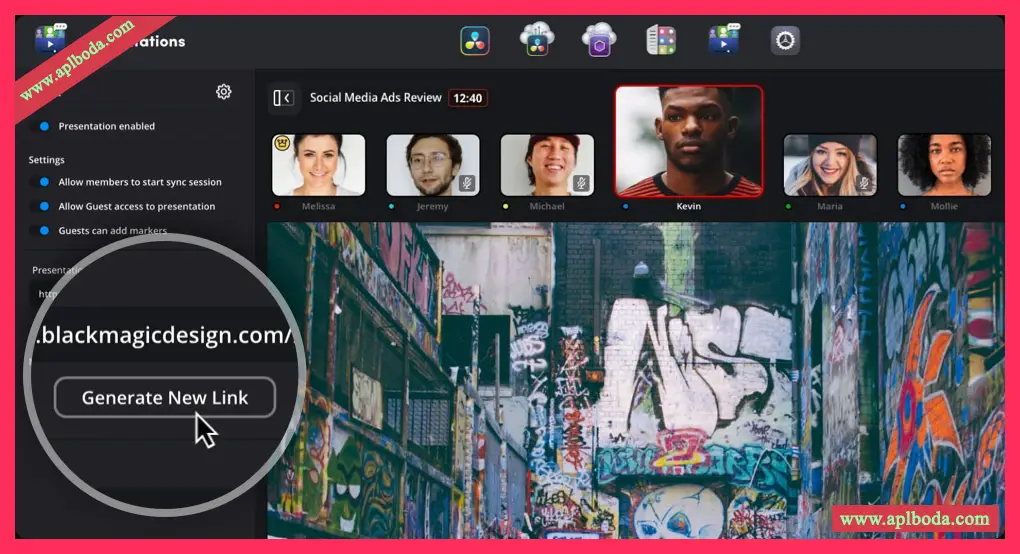This screenshot has height=554, width=1020.
Task: Open the Project Server cloud icon
Action: coord(537,39)
